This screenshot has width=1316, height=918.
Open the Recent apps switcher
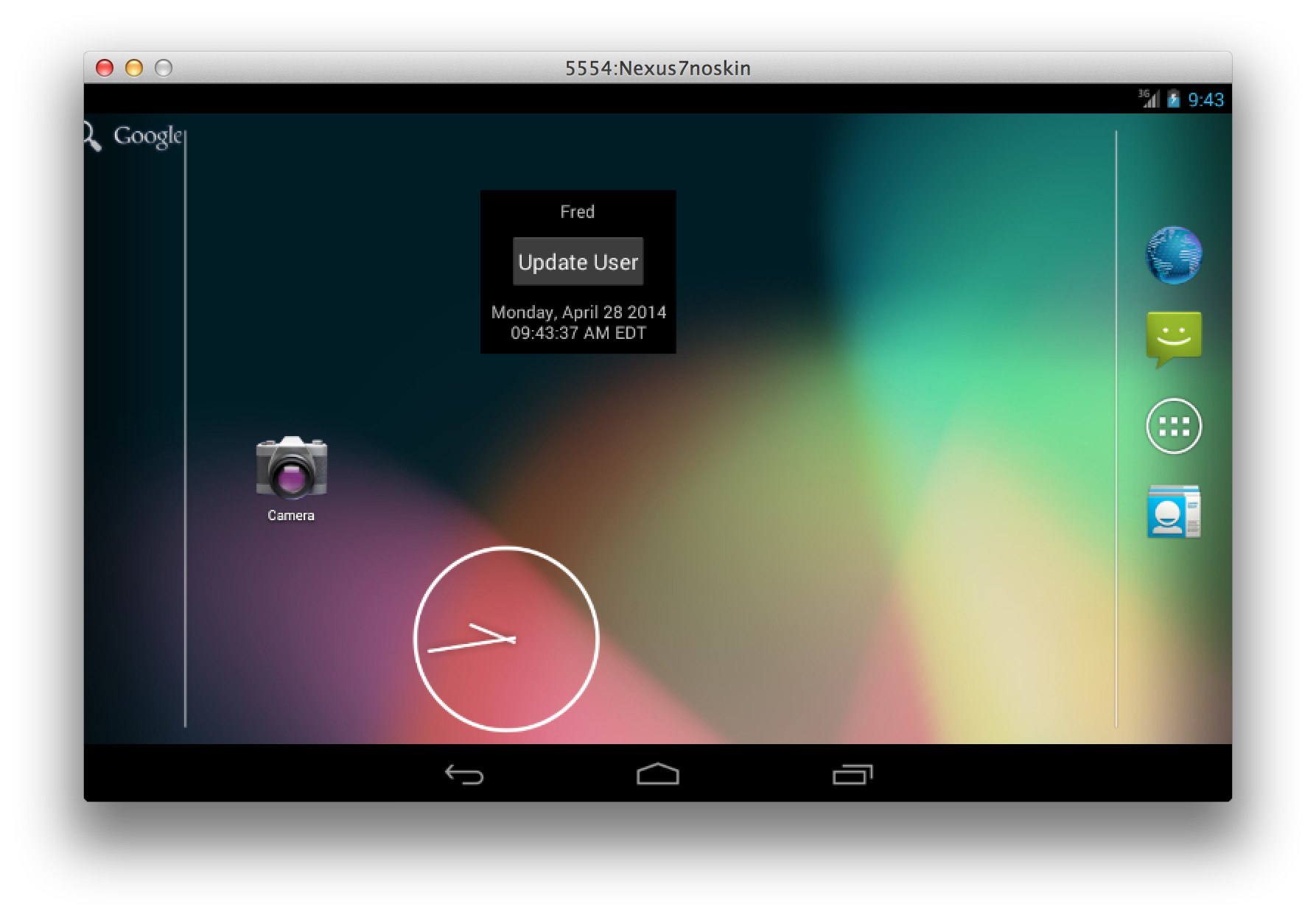click(x=855, y=775)
